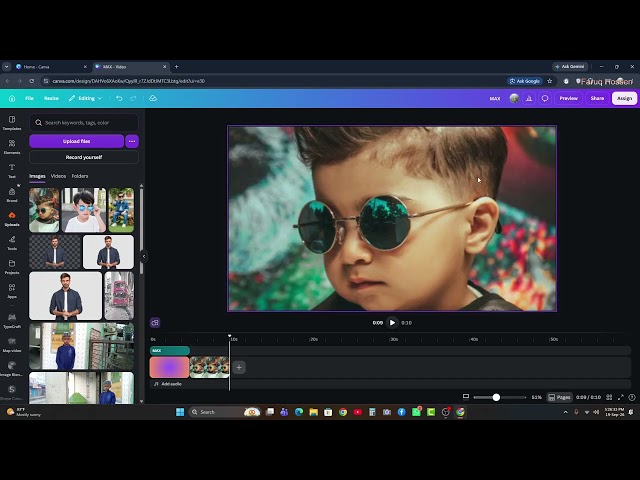Go to Canva home via house icon
This screenshot has height=480, width=640.
(12, 98)
